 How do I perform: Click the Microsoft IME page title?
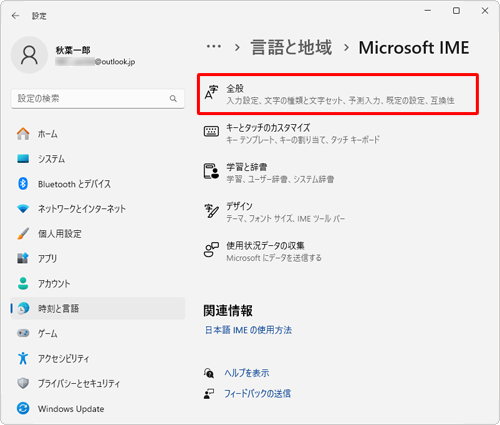coord(414,48)
